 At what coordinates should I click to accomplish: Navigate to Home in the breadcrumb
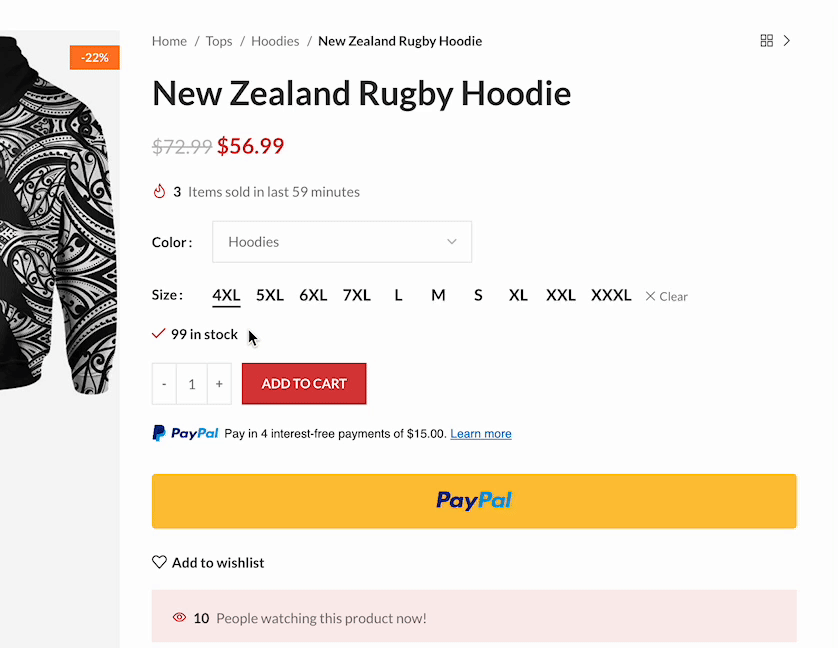(x=169, y=41)
